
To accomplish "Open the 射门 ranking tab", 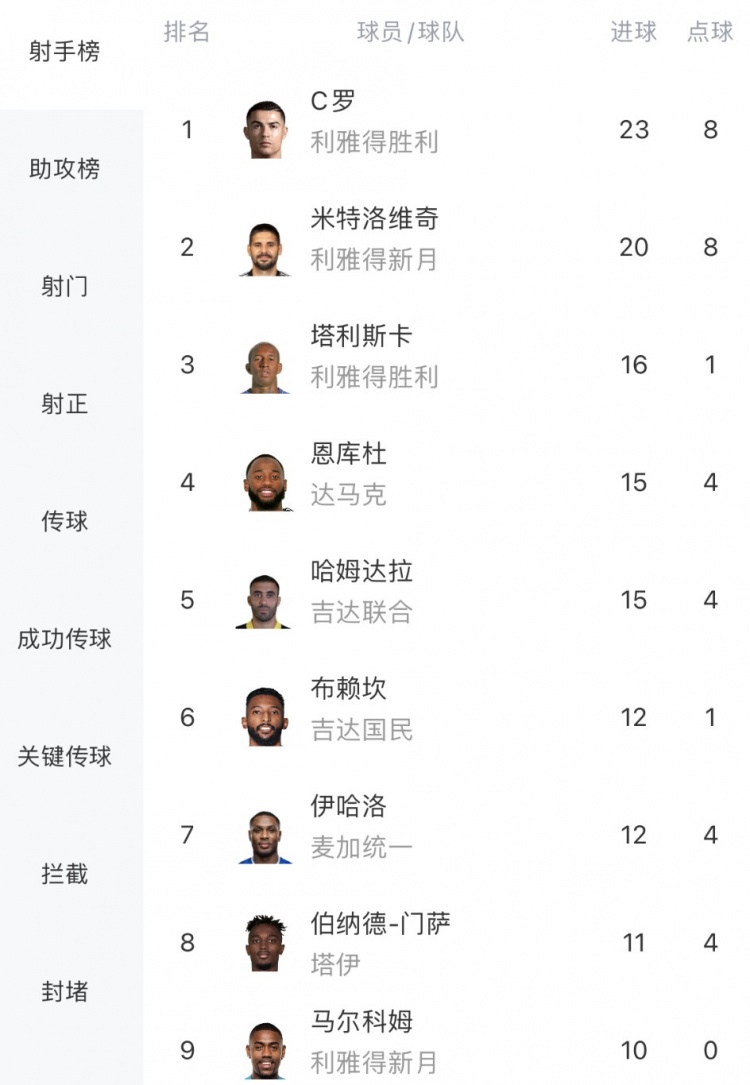I will tap(65, 287).
